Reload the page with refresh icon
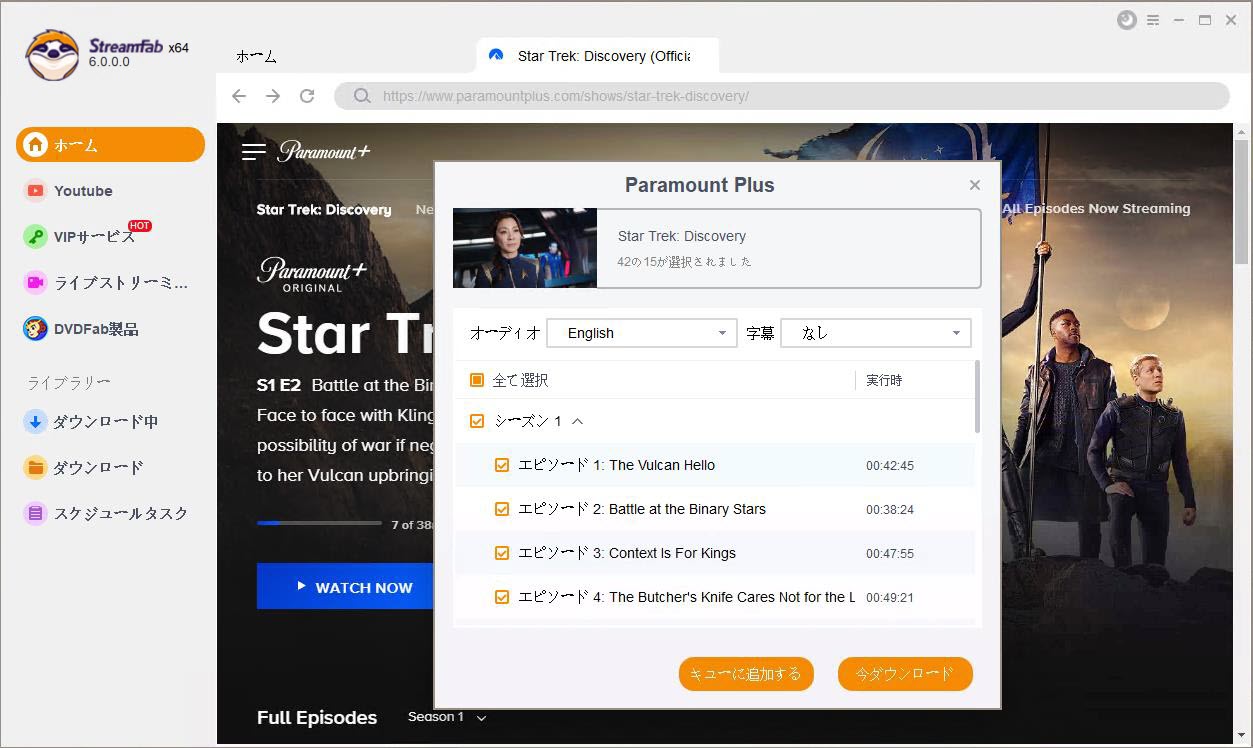Viewport: 1253px width, 748px height. pyautogui.click(x=307, y=96)
